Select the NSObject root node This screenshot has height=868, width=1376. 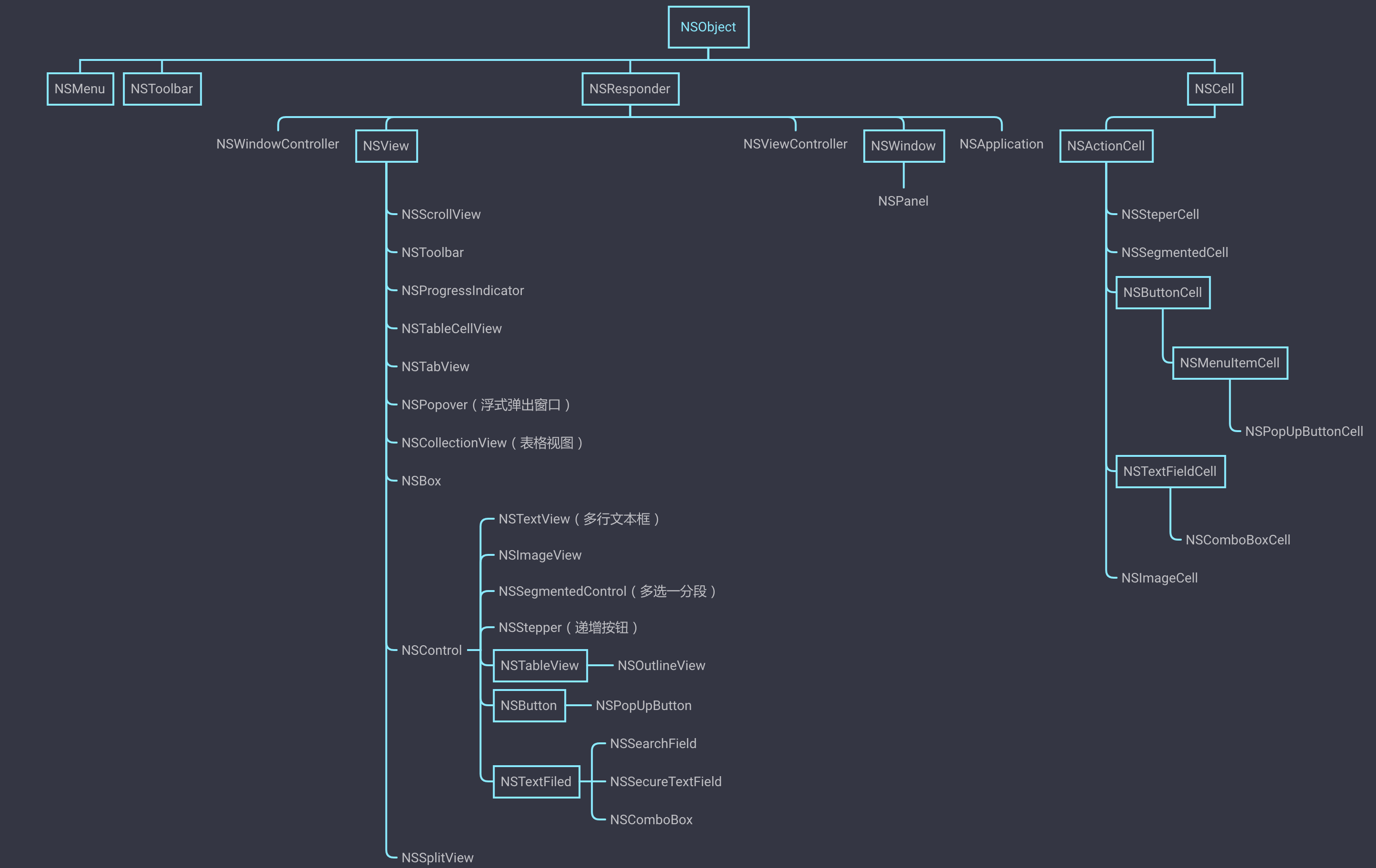[708, 27]
